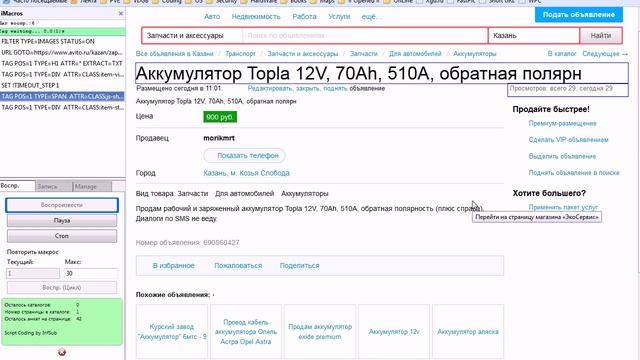Open the Аккумуляторы breadcrumb
The image size is (640, 360).
click(x=475, y=54)
